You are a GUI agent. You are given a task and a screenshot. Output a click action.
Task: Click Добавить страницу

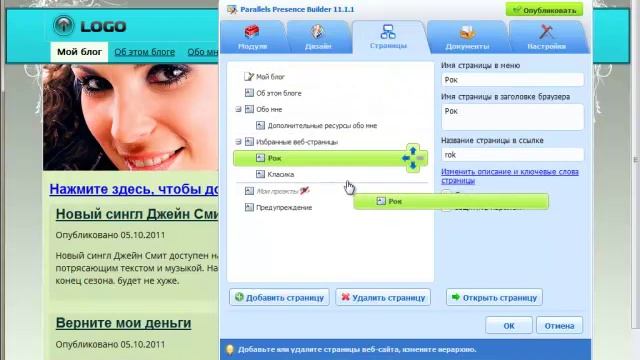coord(279,298)
